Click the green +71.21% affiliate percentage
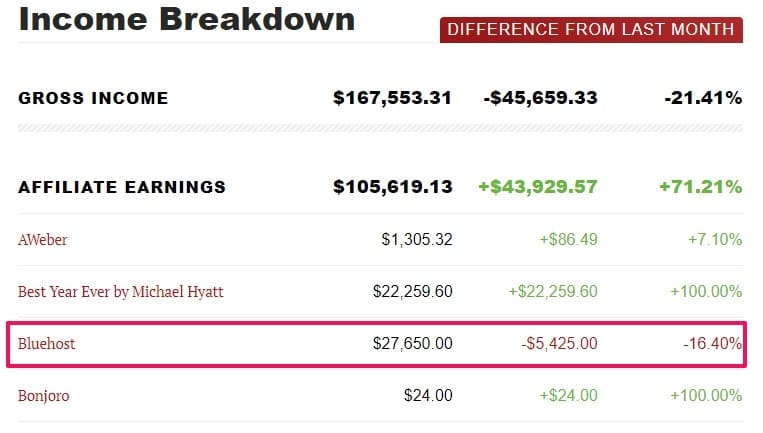The image size is (763, 433). 701,187
